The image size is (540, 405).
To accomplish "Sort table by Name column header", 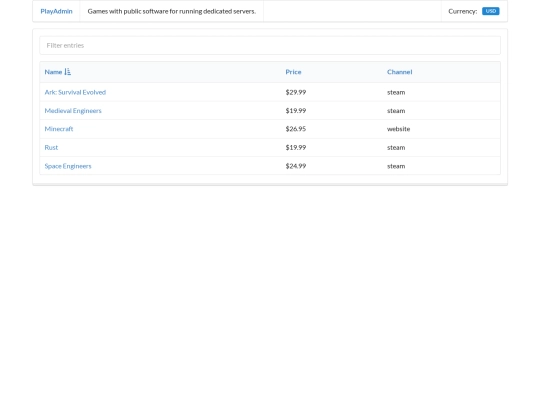I will click(x=53, y=72).
